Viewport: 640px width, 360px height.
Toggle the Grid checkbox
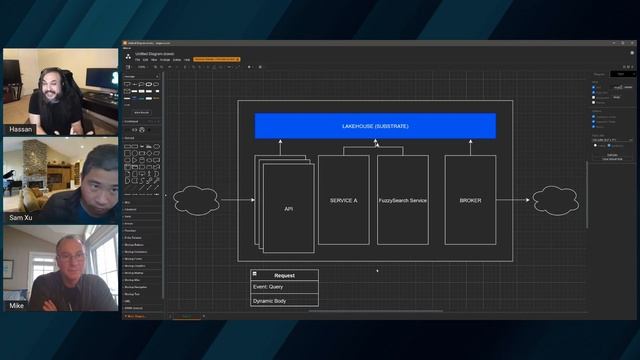coord(593,87)
